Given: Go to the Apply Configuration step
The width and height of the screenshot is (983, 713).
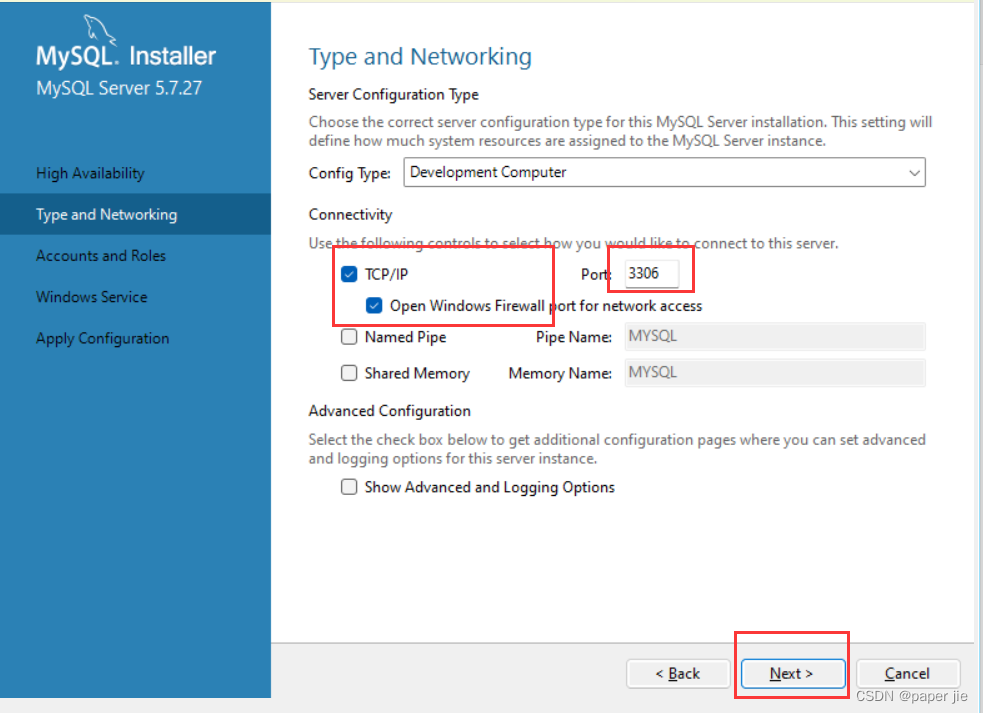Looking at the screenshot, I should click(103, 339).
